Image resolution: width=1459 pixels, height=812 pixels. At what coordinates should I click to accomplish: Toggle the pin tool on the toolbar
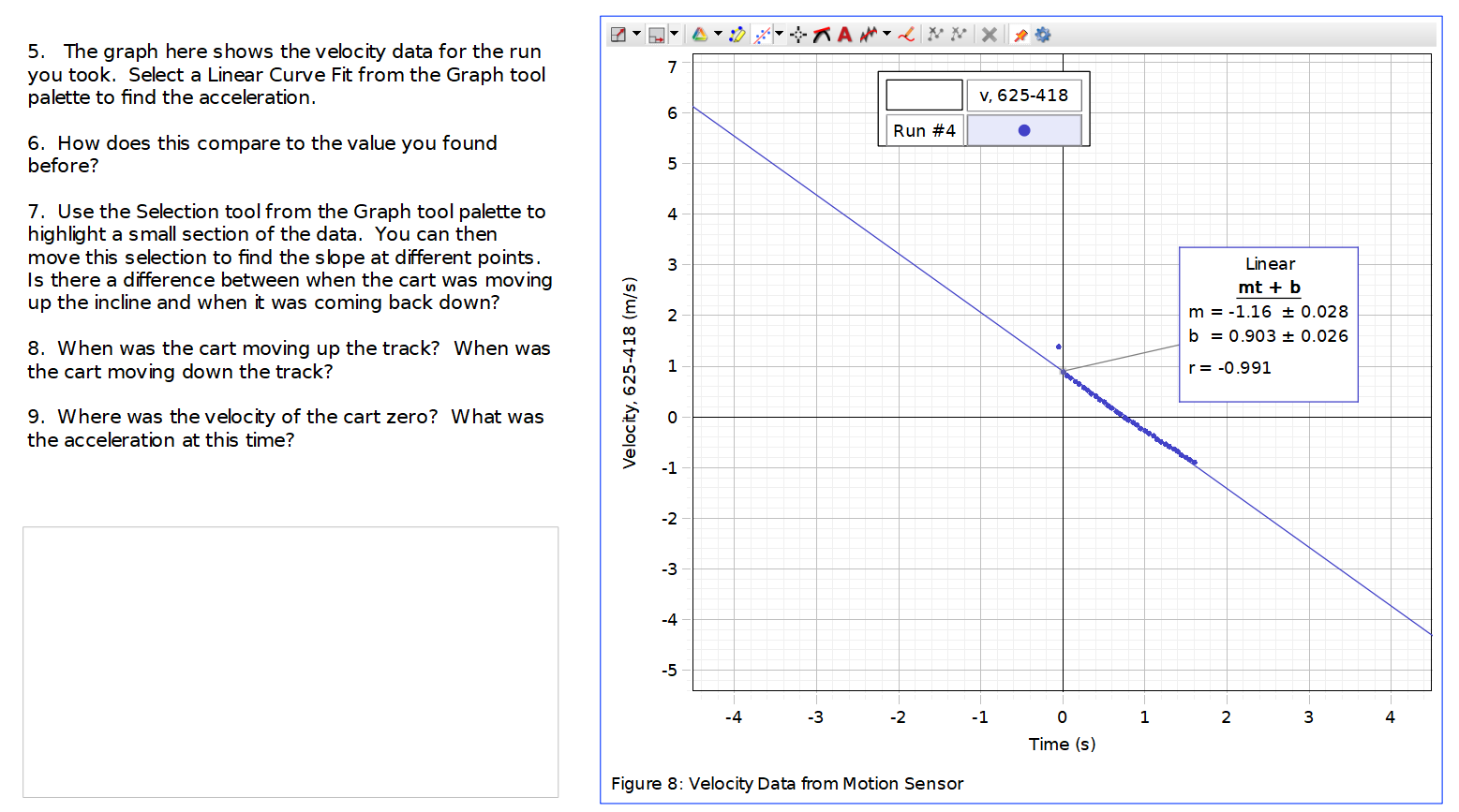tap(1020, 35)
